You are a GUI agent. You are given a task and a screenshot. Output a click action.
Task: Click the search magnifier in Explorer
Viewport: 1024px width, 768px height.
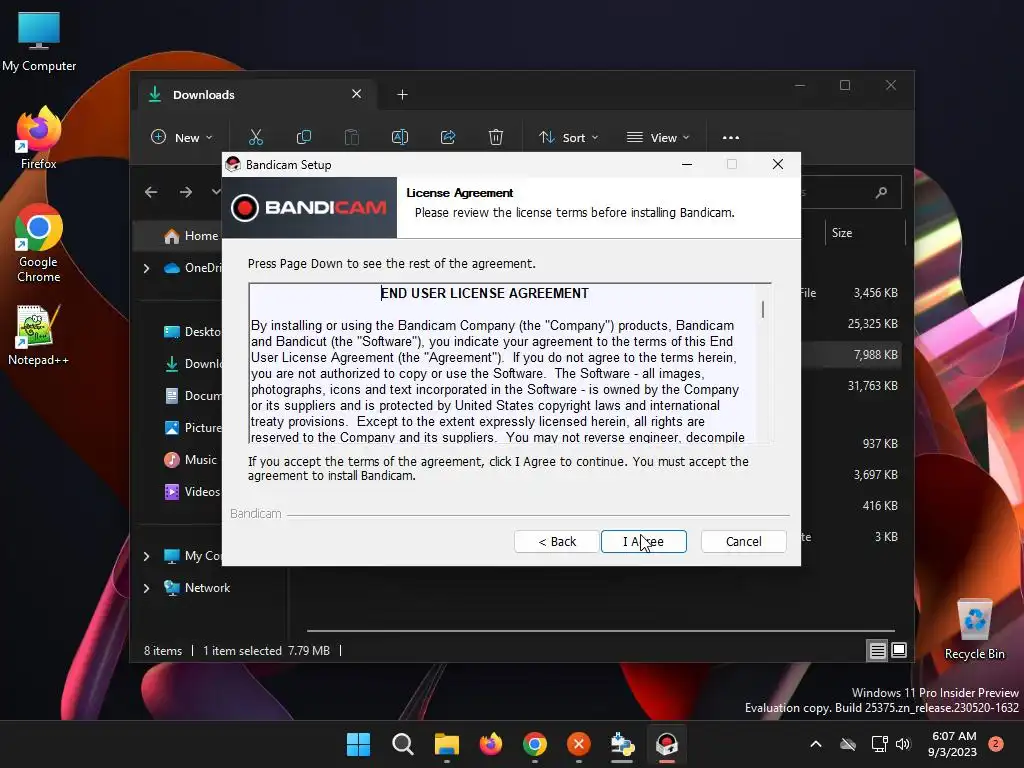(881, 193)
